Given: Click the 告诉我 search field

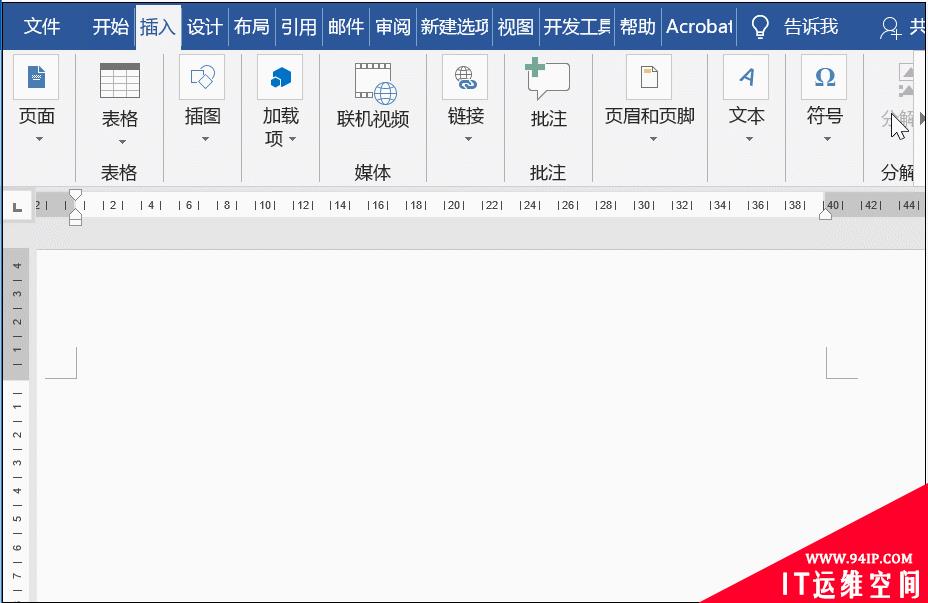Looking at the screenshot, I should pyautogui.click(x=811, y=27).
